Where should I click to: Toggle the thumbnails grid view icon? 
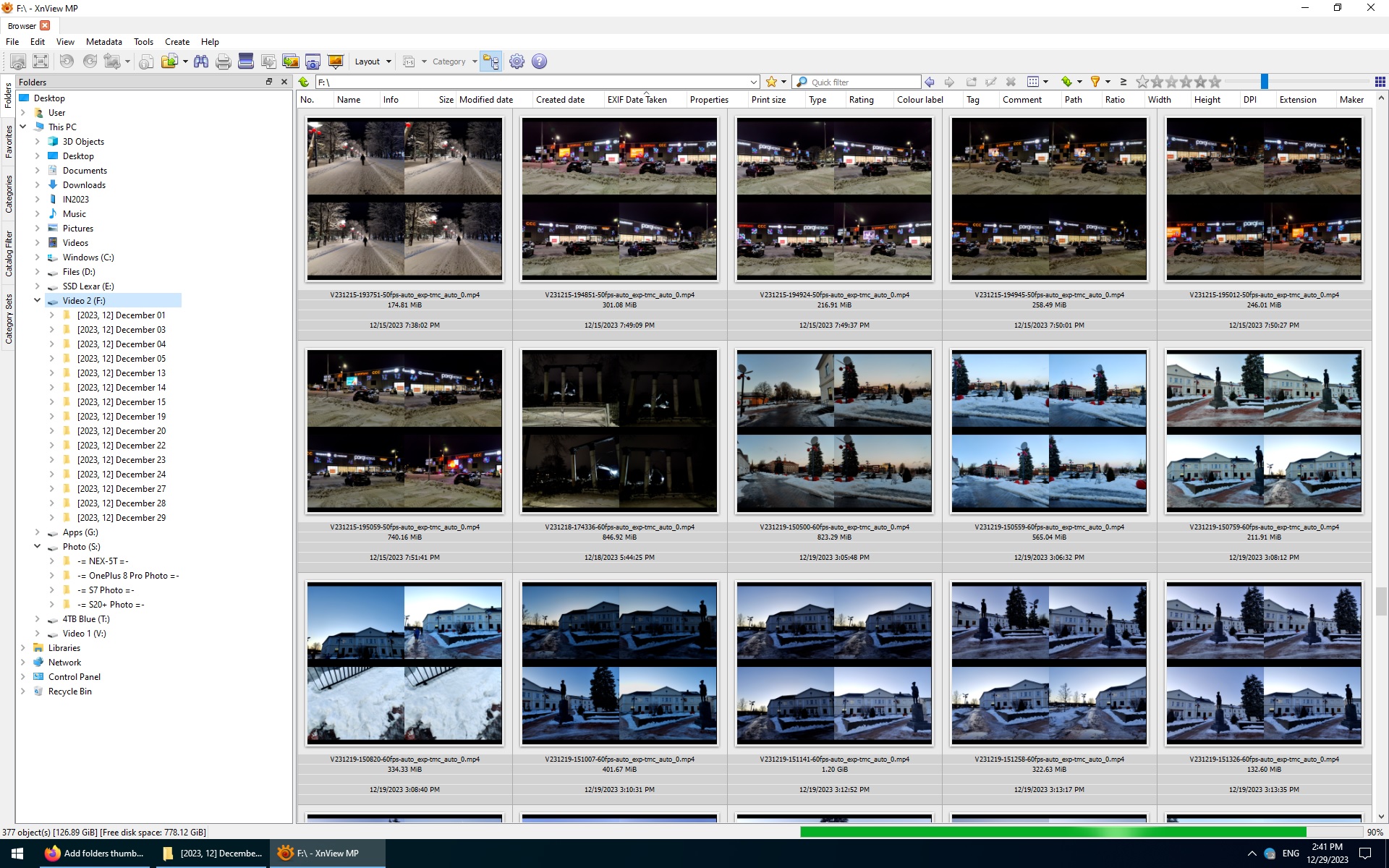(1380, 82)
